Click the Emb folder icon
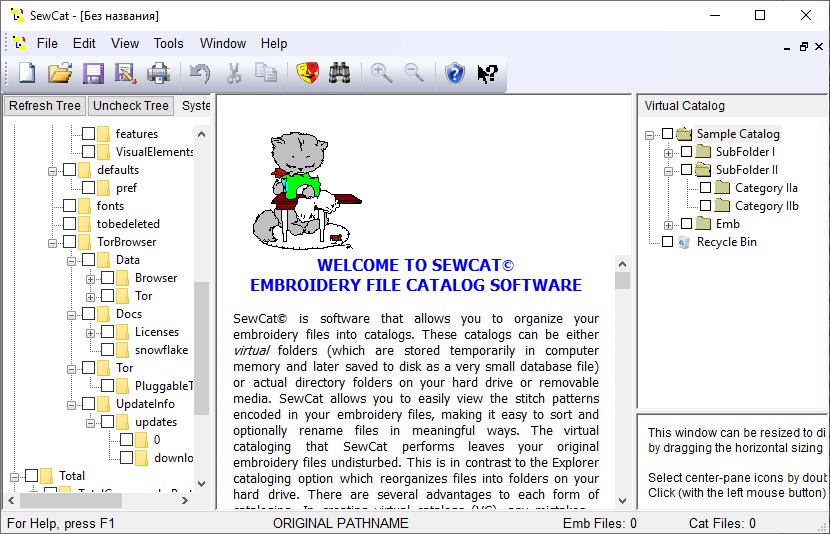The image size is (830, 534). click(x=703, y=224)
